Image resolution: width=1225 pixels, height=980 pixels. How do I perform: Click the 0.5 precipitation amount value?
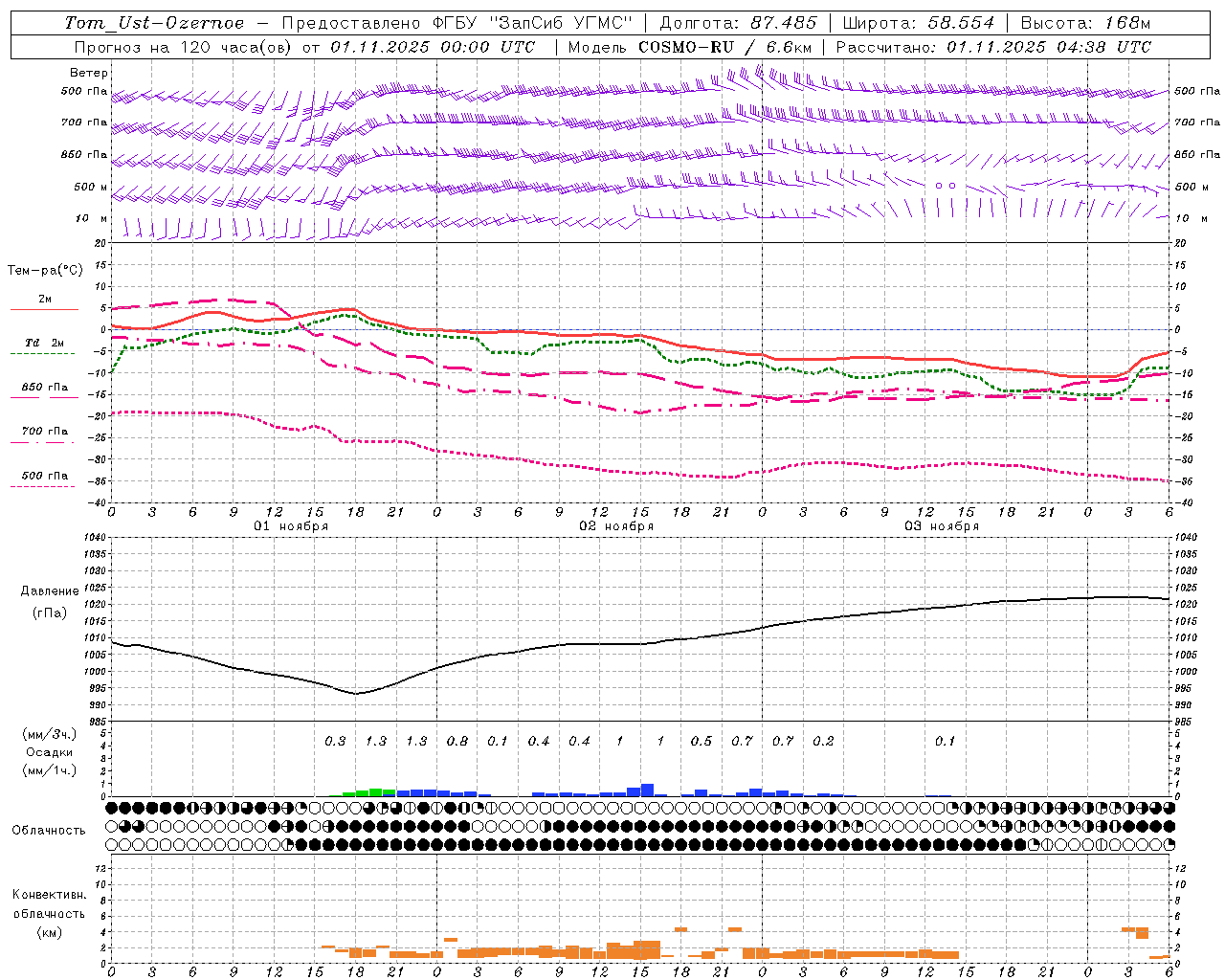point(702,742)
